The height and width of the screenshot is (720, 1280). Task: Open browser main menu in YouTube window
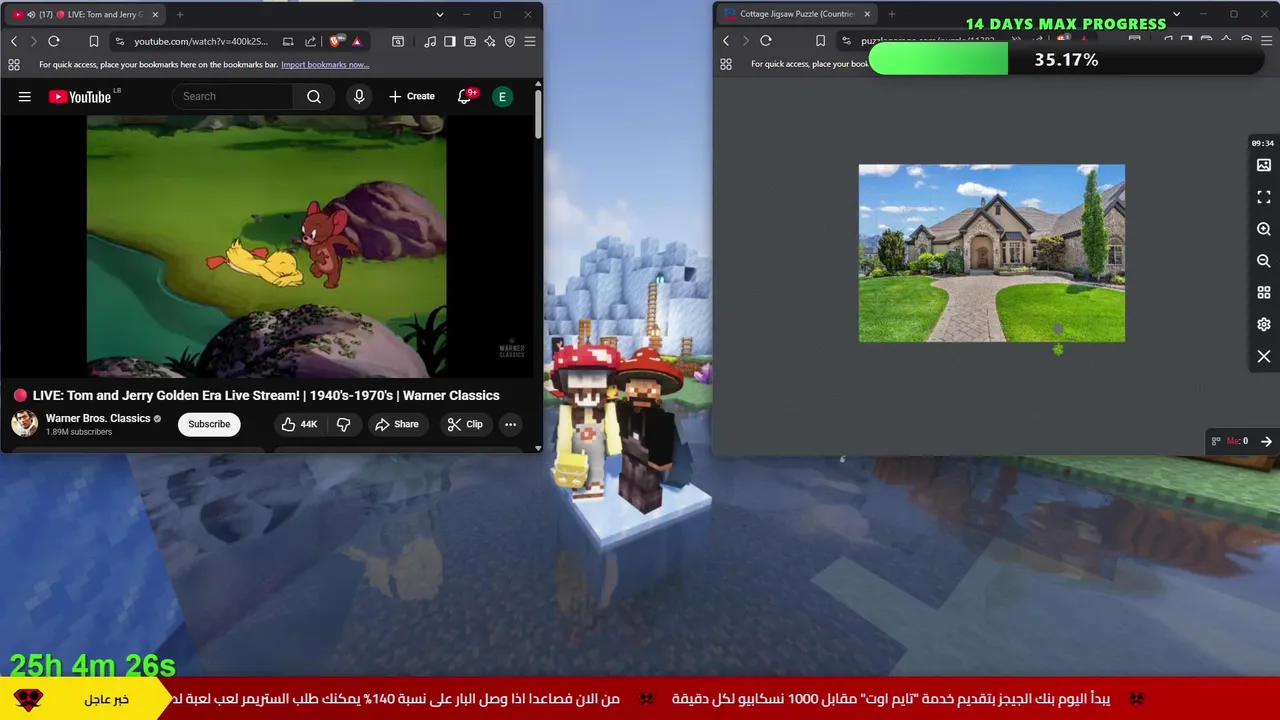point(530,41)
